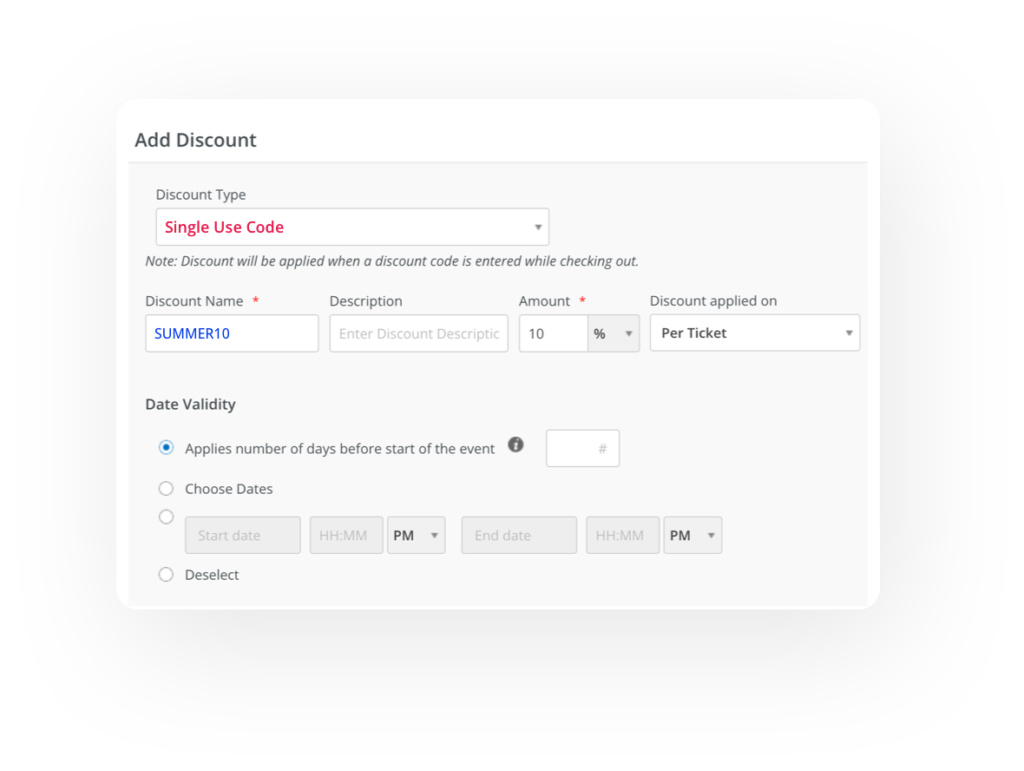
Task: Select the Choose Dates radio option
Action: (x=167, y=489)
